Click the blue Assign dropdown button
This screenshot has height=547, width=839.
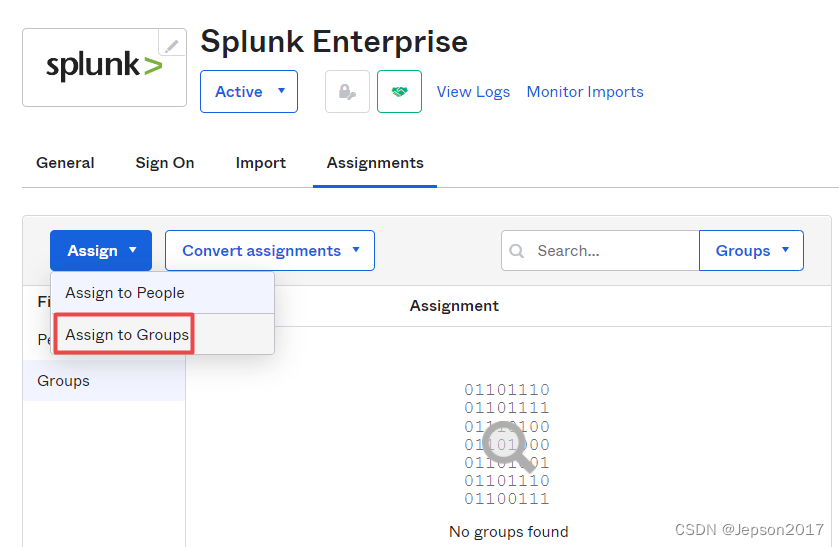101,250
